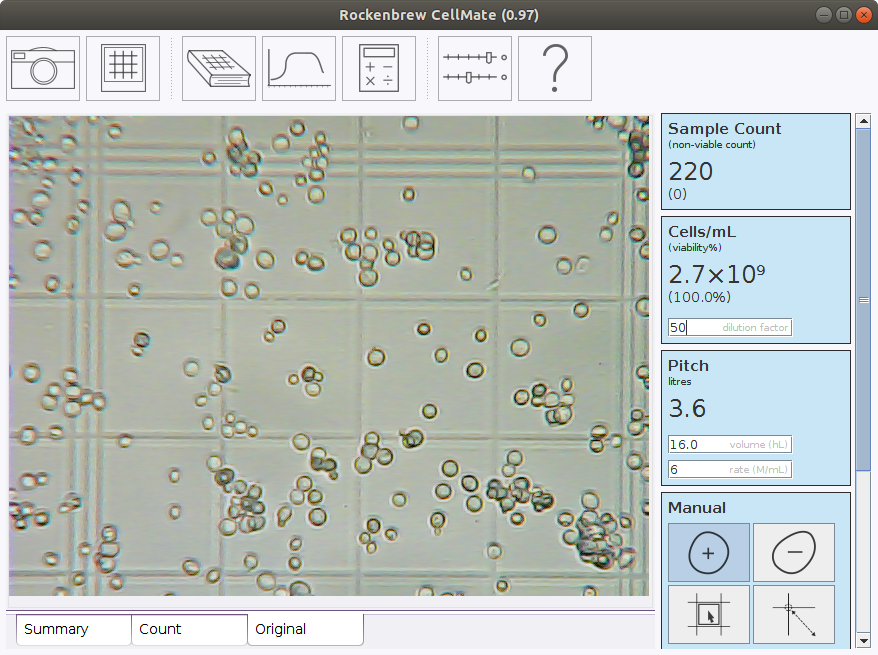Screen dimensions: 878x655
Task: Switch to the Summary tab
Action: tap(73, 629)
